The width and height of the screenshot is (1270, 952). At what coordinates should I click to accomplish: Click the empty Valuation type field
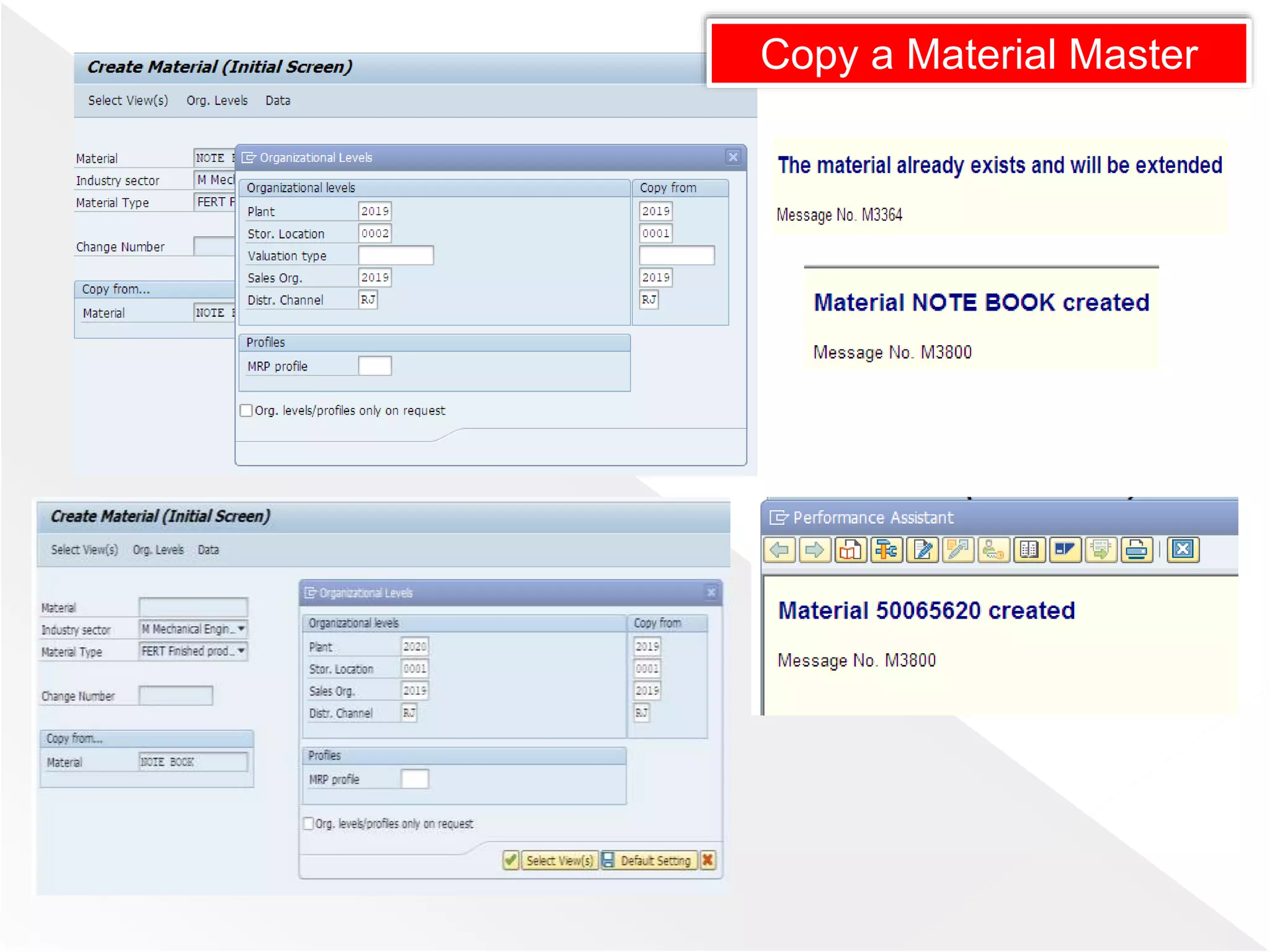(x=396, y=255)
